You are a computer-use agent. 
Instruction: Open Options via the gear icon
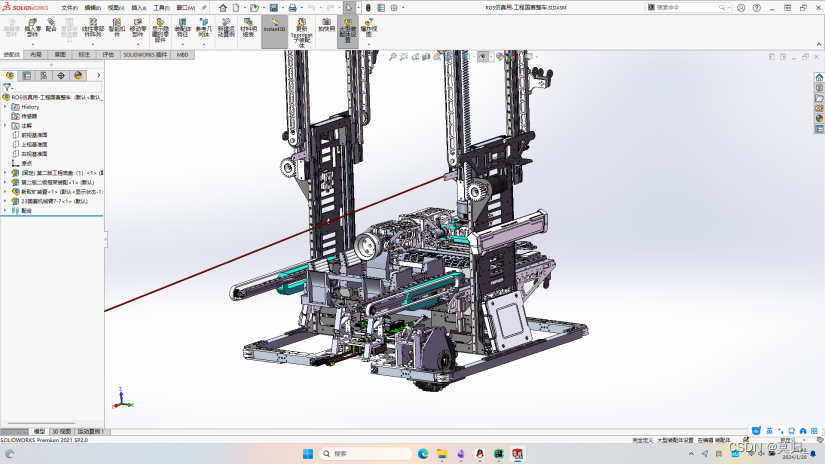tap(394, 8)
